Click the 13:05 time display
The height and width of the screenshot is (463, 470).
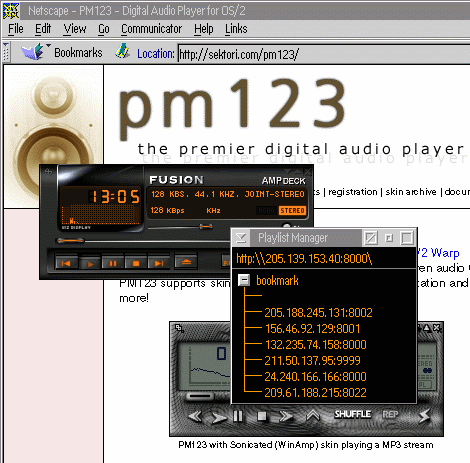[x=115, y=196]
